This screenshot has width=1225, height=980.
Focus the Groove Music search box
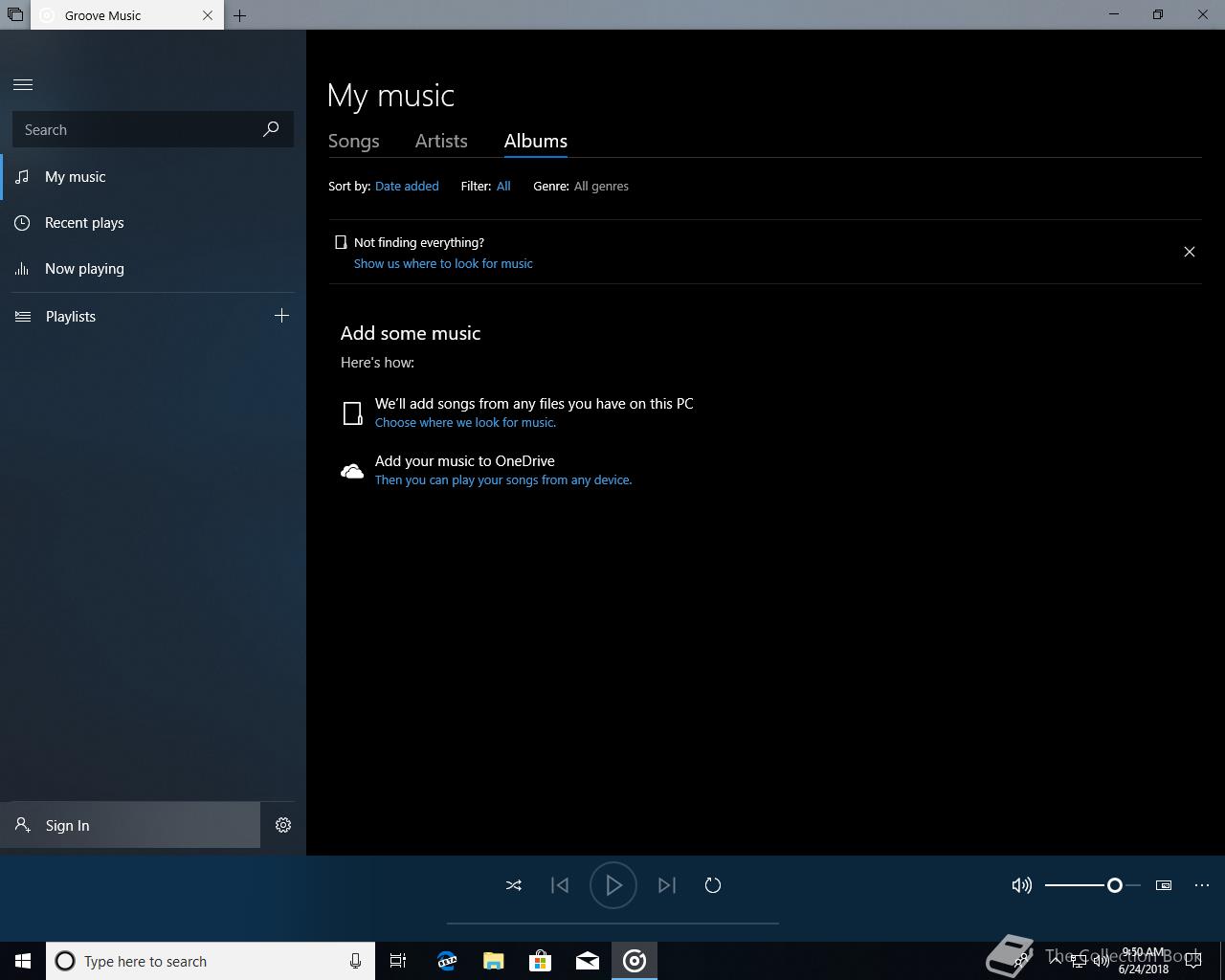pos(153,129)
